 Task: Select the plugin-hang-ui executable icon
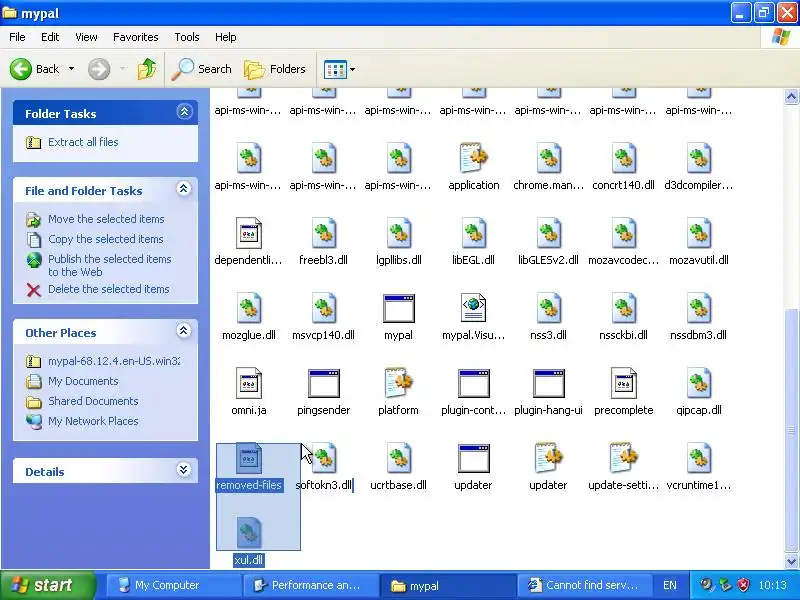click(x=548, y=384)
